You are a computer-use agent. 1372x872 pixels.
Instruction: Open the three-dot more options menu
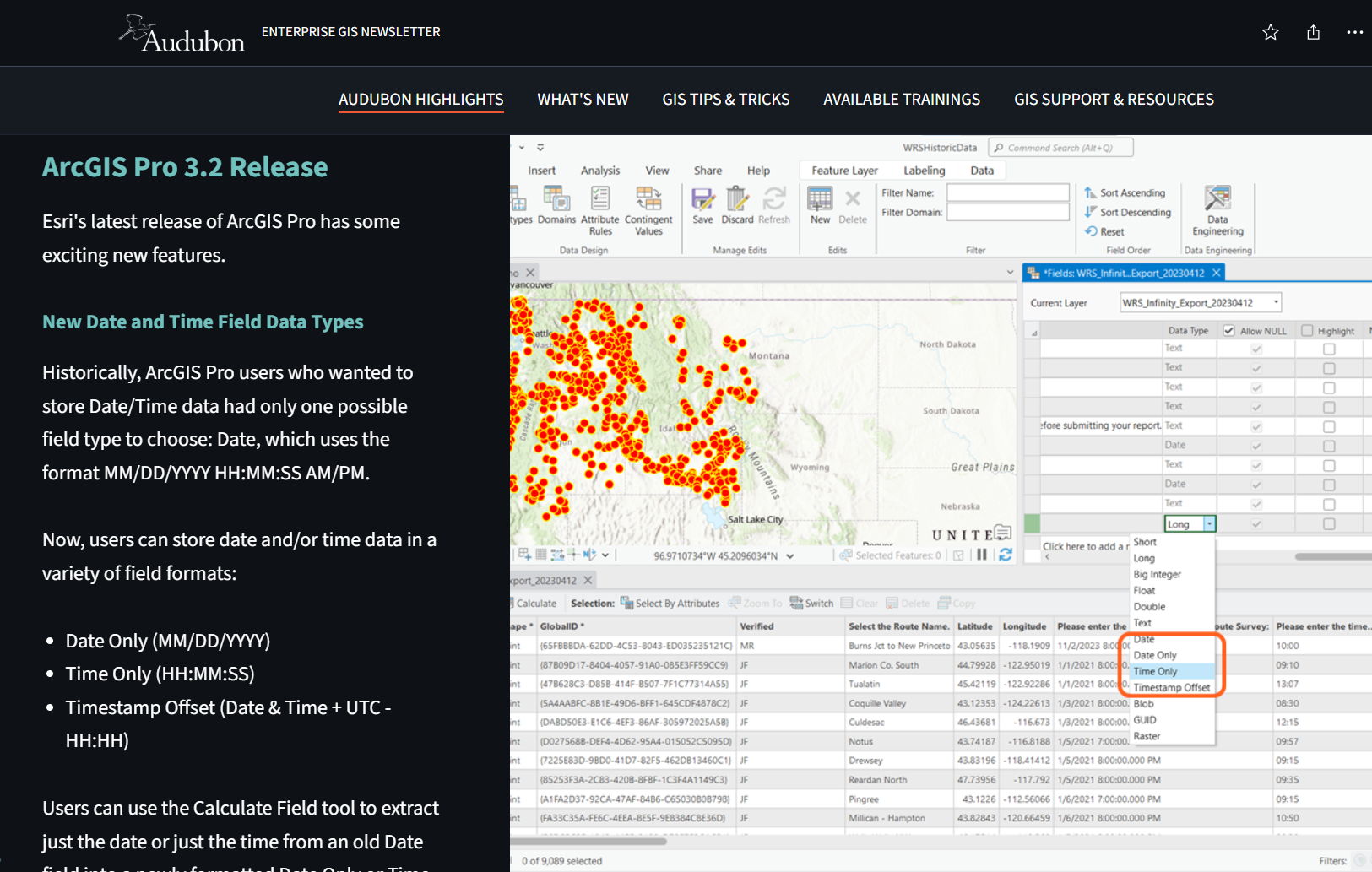(x=1354, y=32)
